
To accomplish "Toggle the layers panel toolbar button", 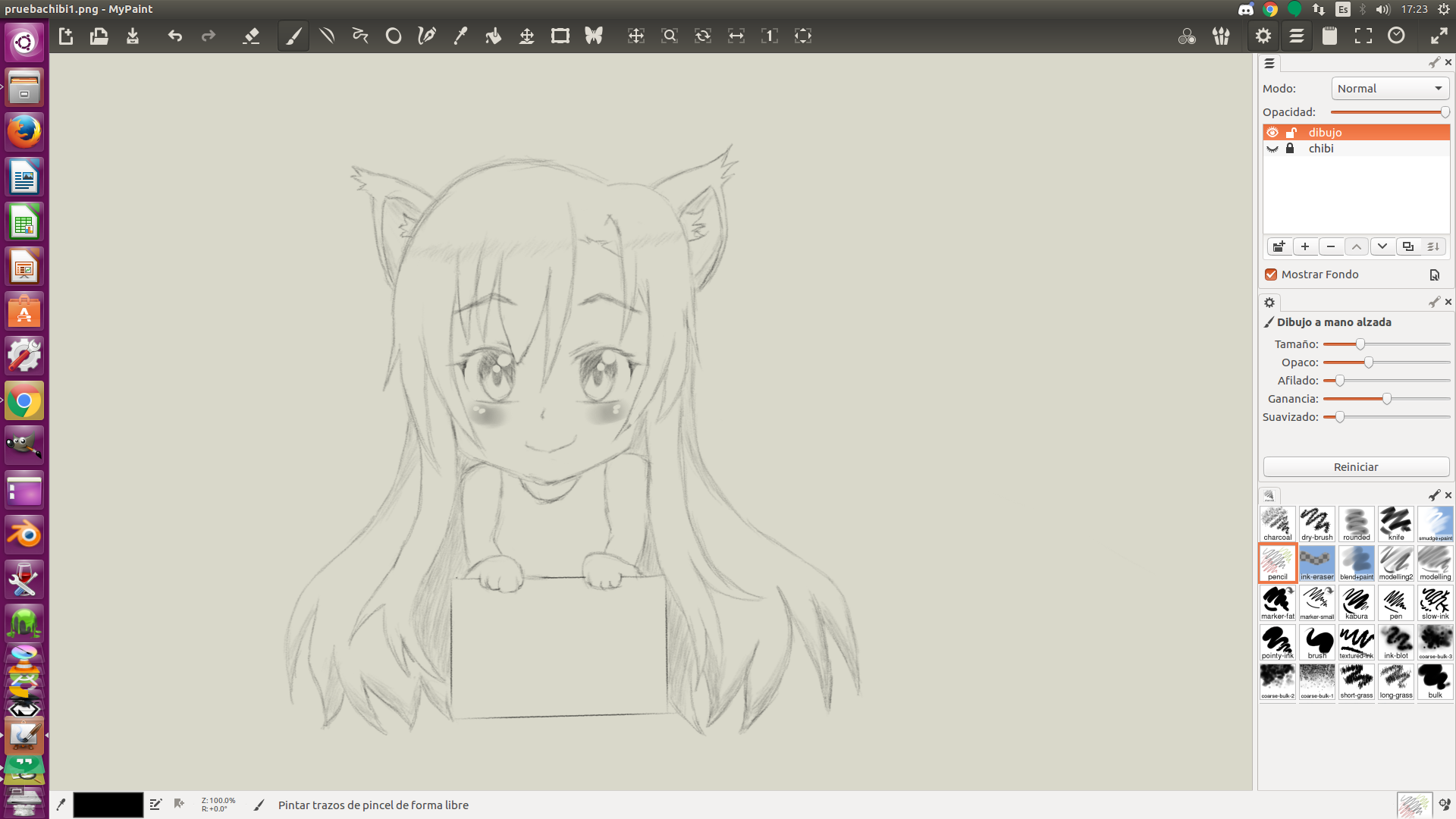I will [1297, 36].
